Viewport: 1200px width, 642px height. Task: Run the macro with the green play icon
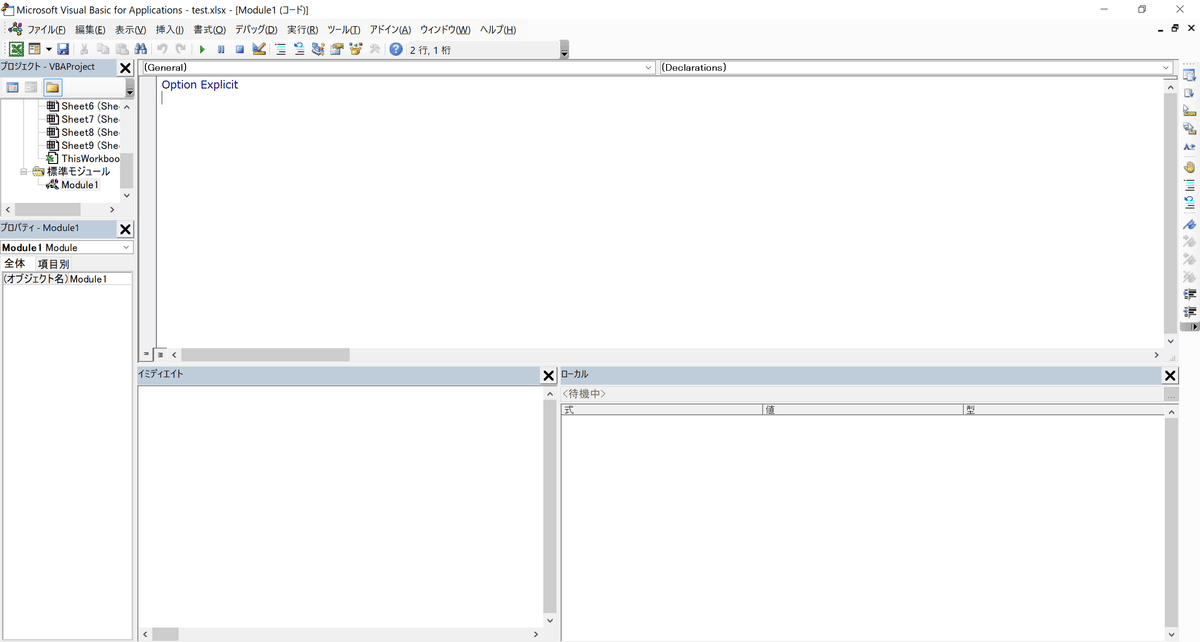click(202, 49)
